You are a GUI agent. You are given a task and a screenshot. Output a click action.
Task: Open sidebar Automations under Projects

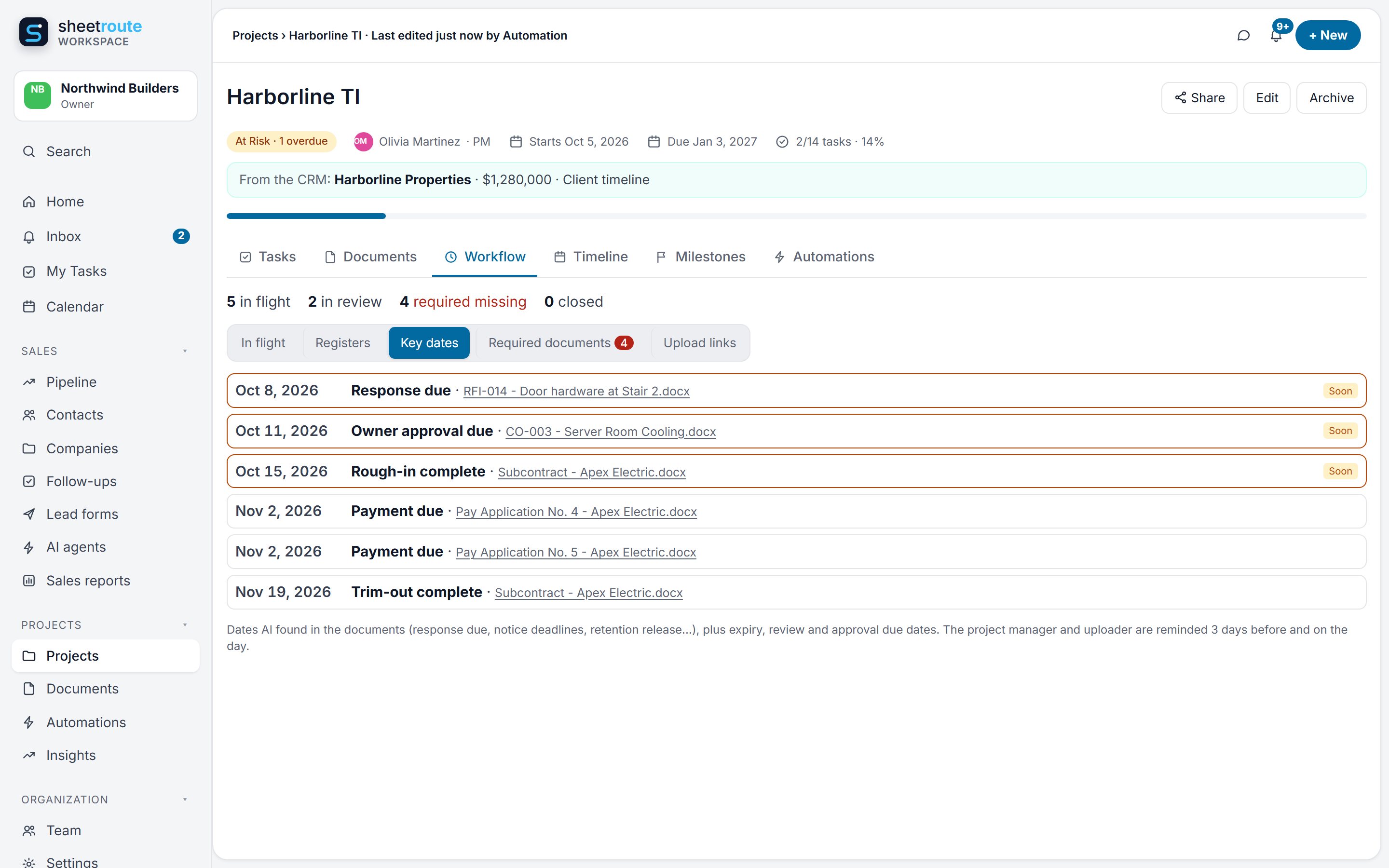[106, 722]
